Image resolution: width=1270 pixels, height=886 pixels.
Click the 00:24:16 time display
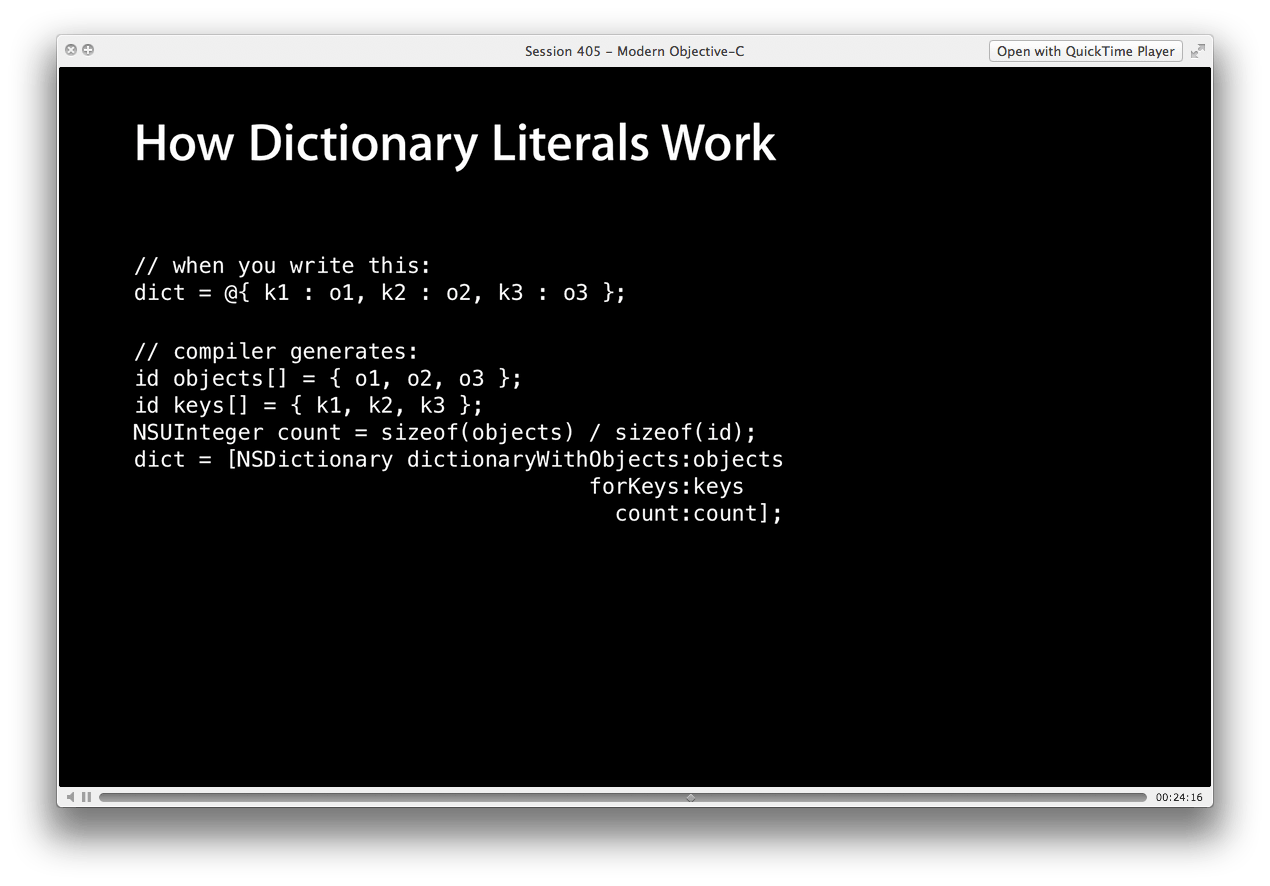(x=1179, y=797)
